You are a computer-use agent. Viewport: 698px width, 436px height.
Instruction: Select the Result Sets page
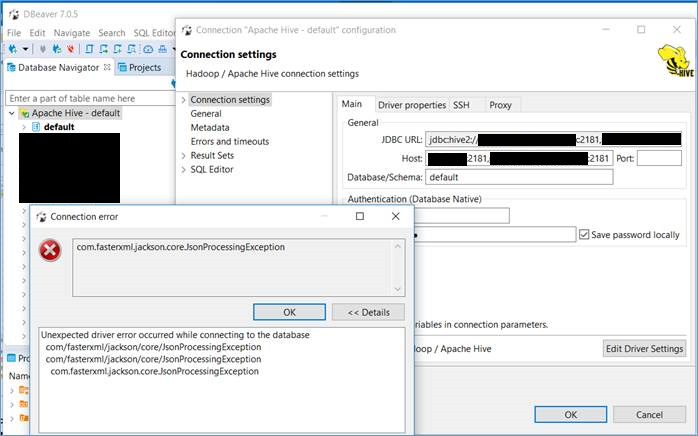click(x=212, y=155)
